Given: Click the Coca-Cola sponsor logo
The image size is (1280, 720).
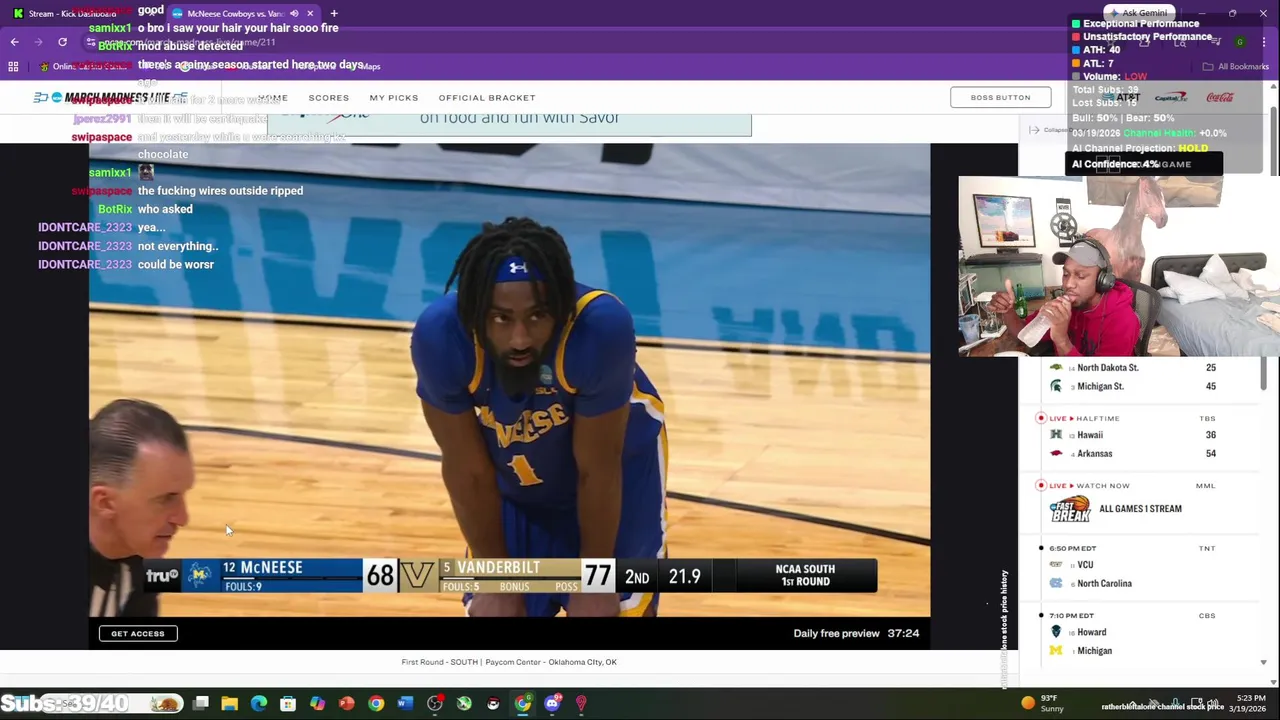Looking at the screenshot, I should point(1220,97).
